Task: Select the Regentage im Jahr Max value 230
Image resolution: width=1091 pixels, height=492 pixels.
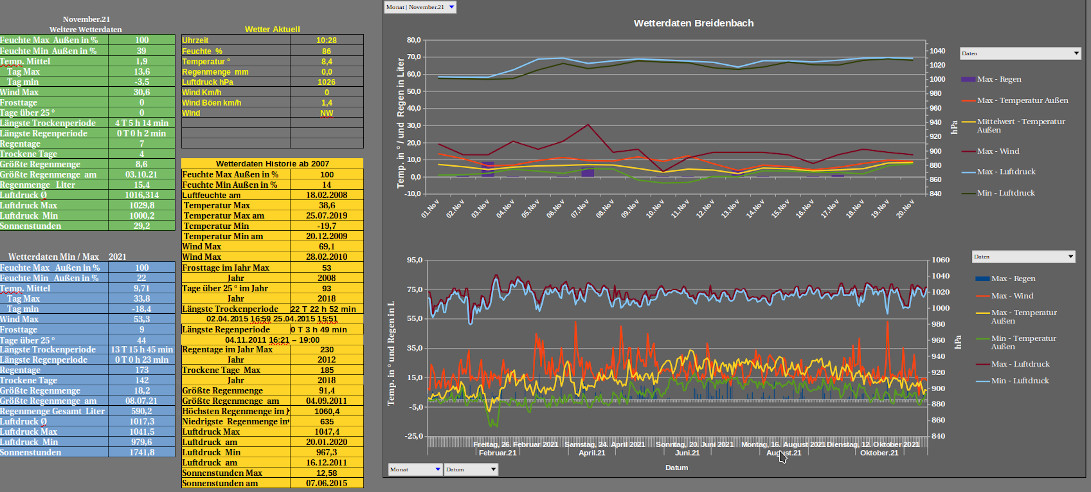Action: pos(326,349)
